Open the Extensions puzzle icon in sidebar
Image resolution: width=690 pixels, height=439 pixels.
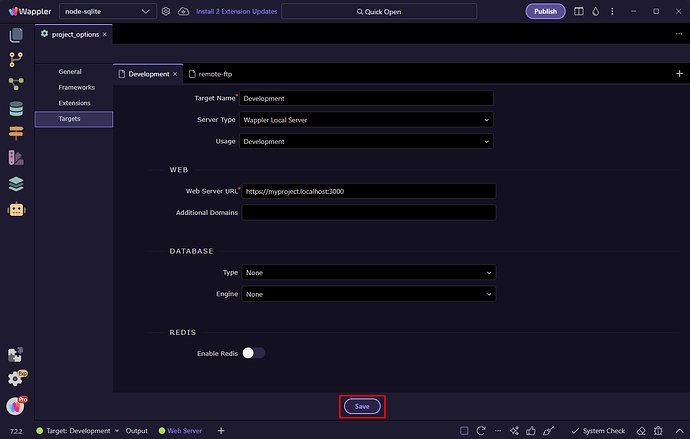pos(16,355)
